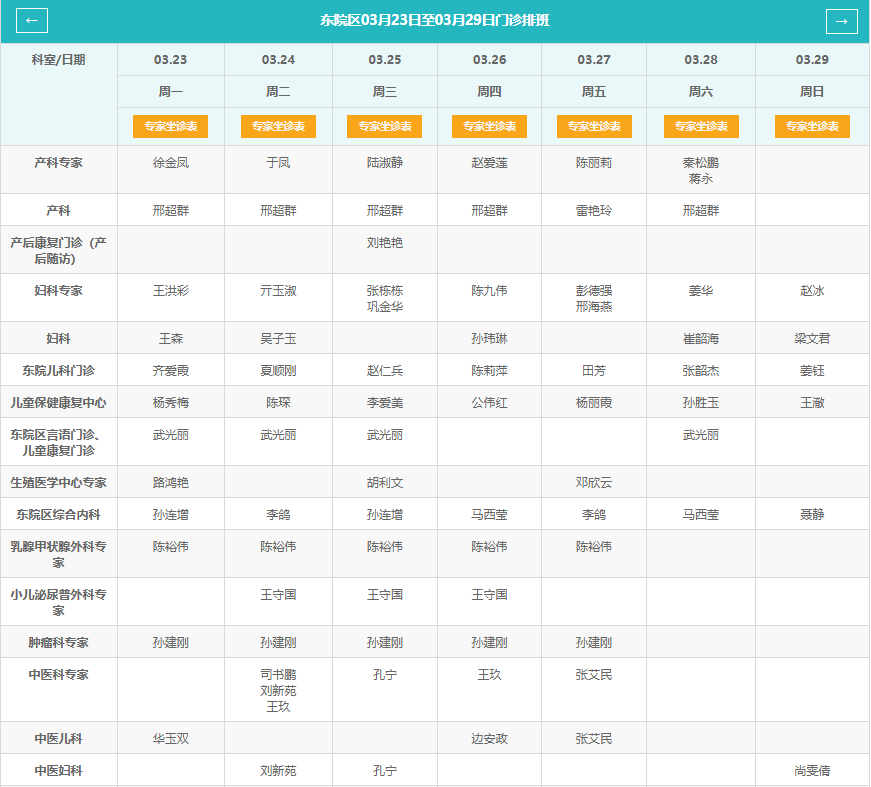
Task: Open 专家坐诊表 button under 03.23 周一
Action: pyautogui.click(x=171, y=127)
